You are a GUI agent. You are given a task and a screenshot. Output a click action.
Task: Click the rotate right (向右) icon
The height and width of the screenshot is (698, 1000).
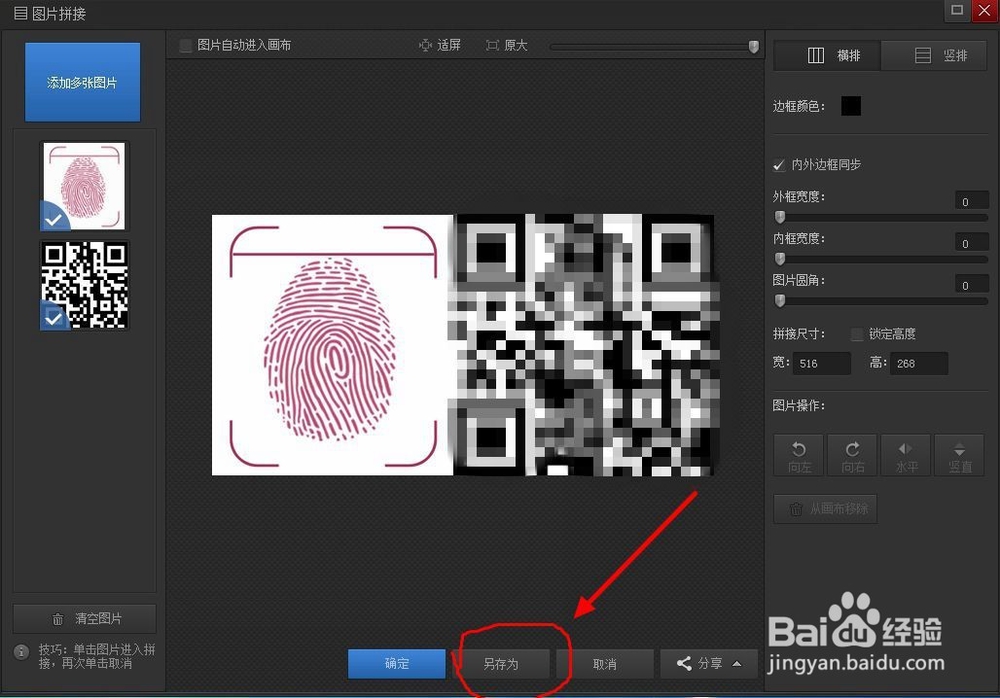click(x=853, y=449)
